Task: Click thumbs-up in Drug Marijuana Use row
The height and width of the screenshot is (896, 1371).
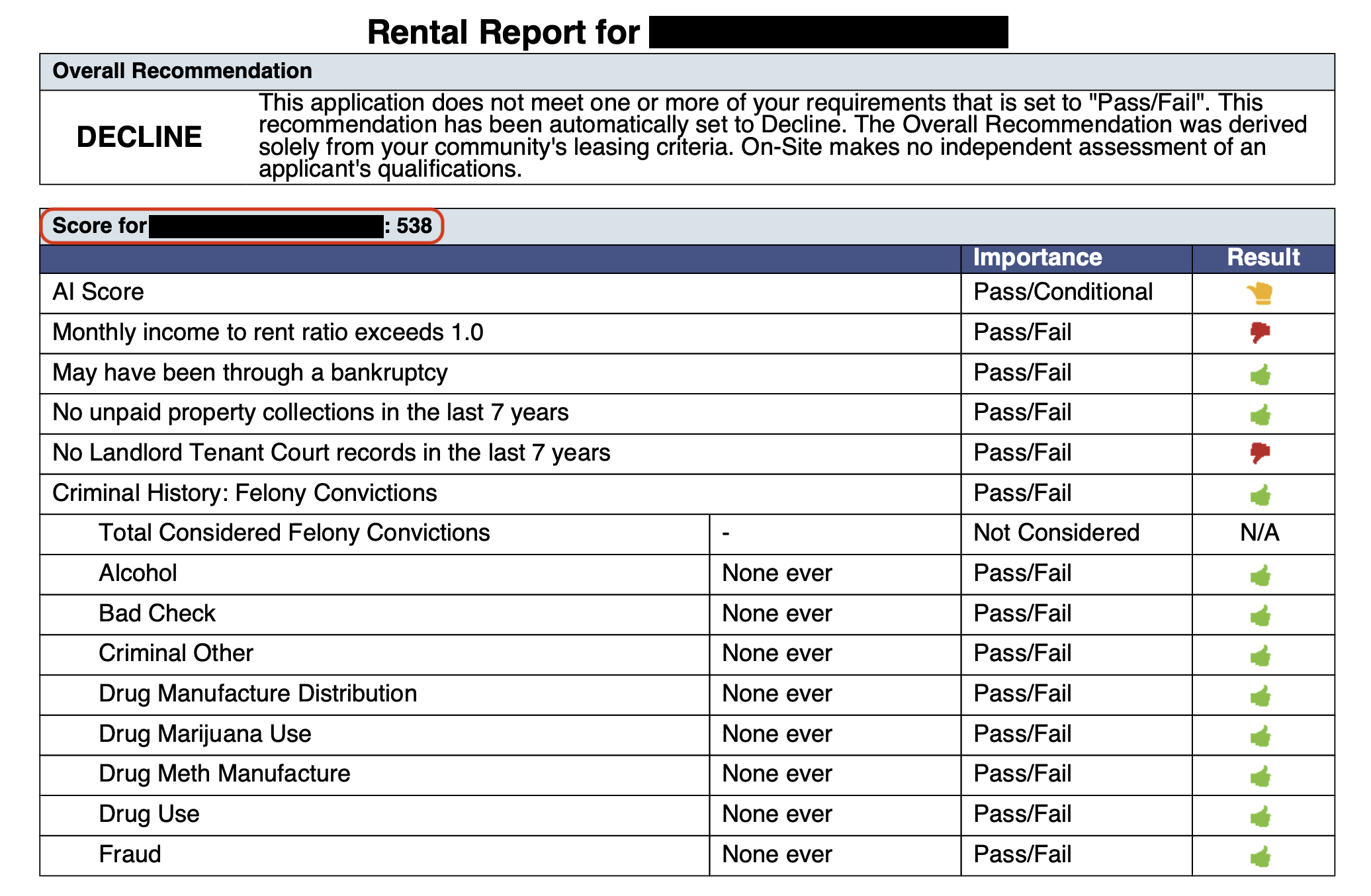Action: 1261,736
